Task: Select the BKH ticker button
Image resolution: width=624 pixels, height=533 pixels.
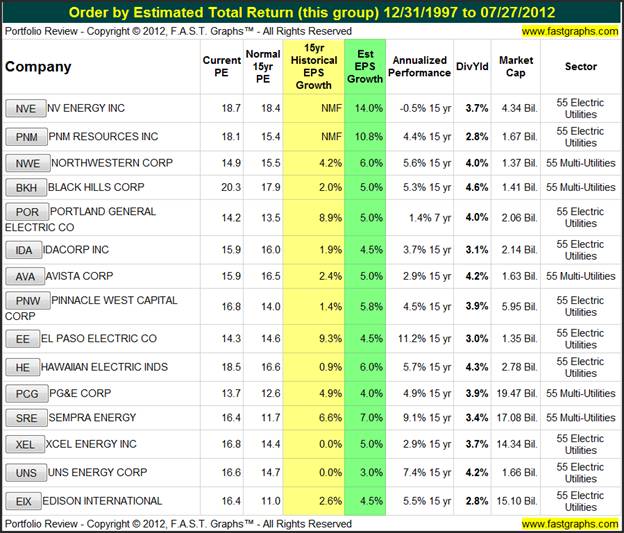Action: [x=26, y=187]
